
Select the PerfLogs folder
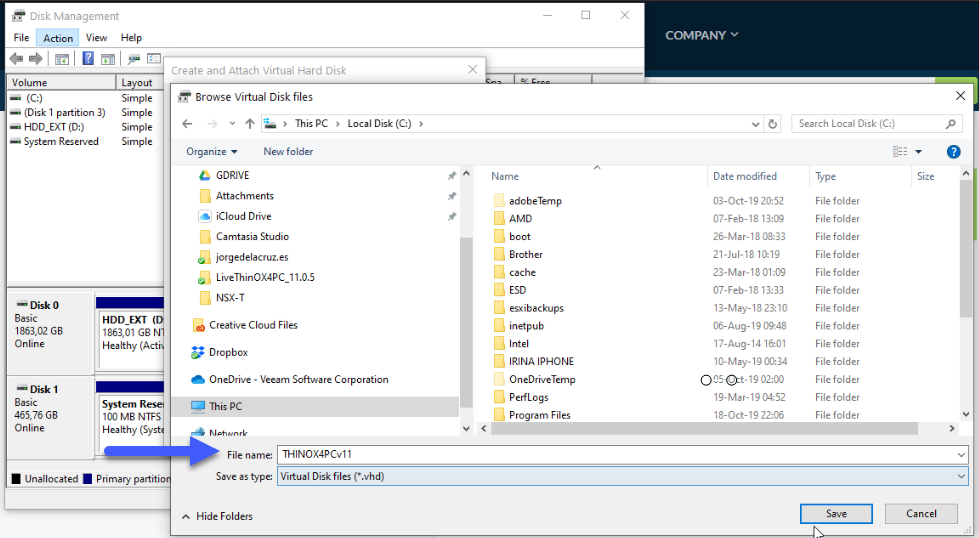point(529,397)
